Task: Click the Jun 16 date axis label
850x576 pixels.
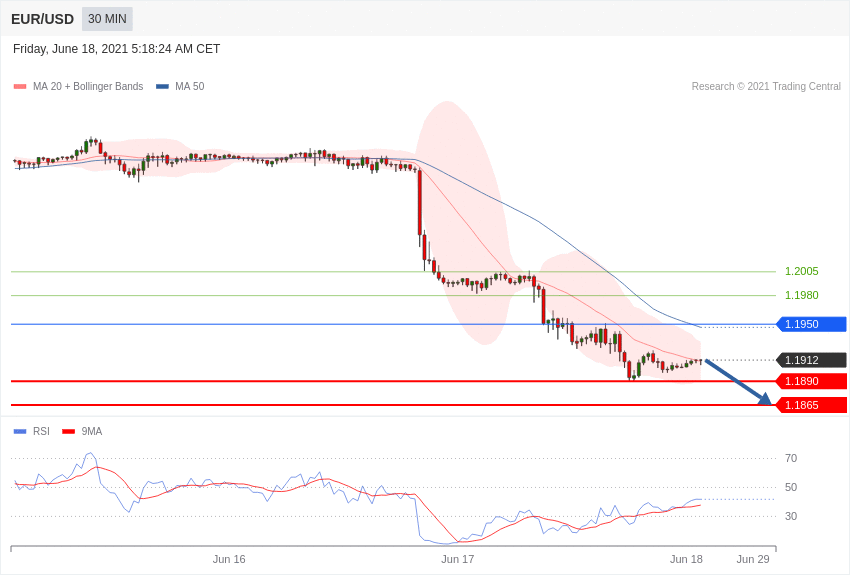Action: (229, 559)
